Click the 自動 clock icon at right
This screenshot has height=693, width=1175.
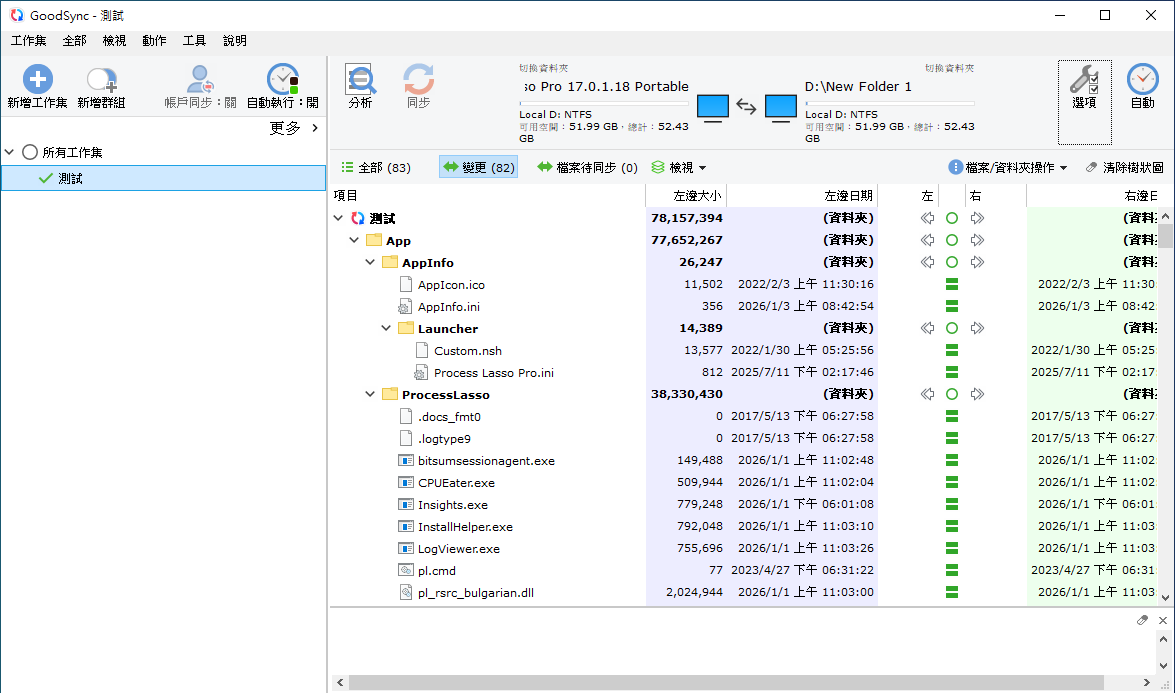pos(1143,79)
